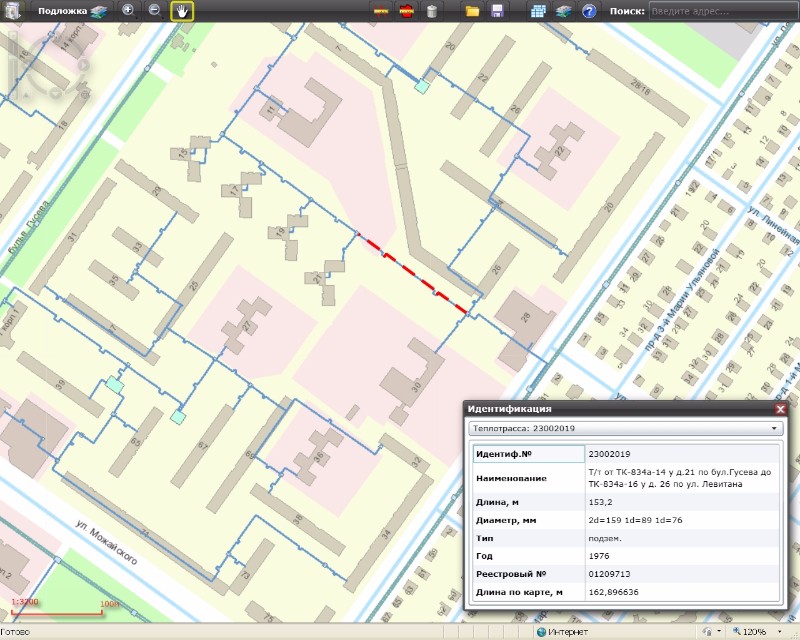Click the orange flat rectangle toolbar icon
The image size is (800, 640).
pos(381,12)
